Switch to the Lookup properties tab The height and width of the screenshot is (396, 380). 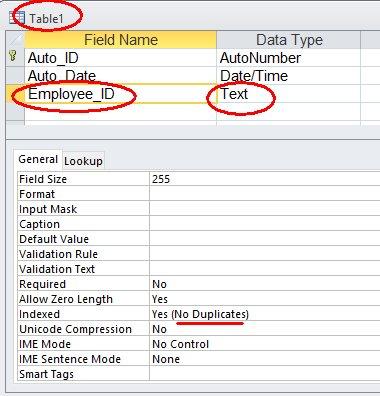83,161
